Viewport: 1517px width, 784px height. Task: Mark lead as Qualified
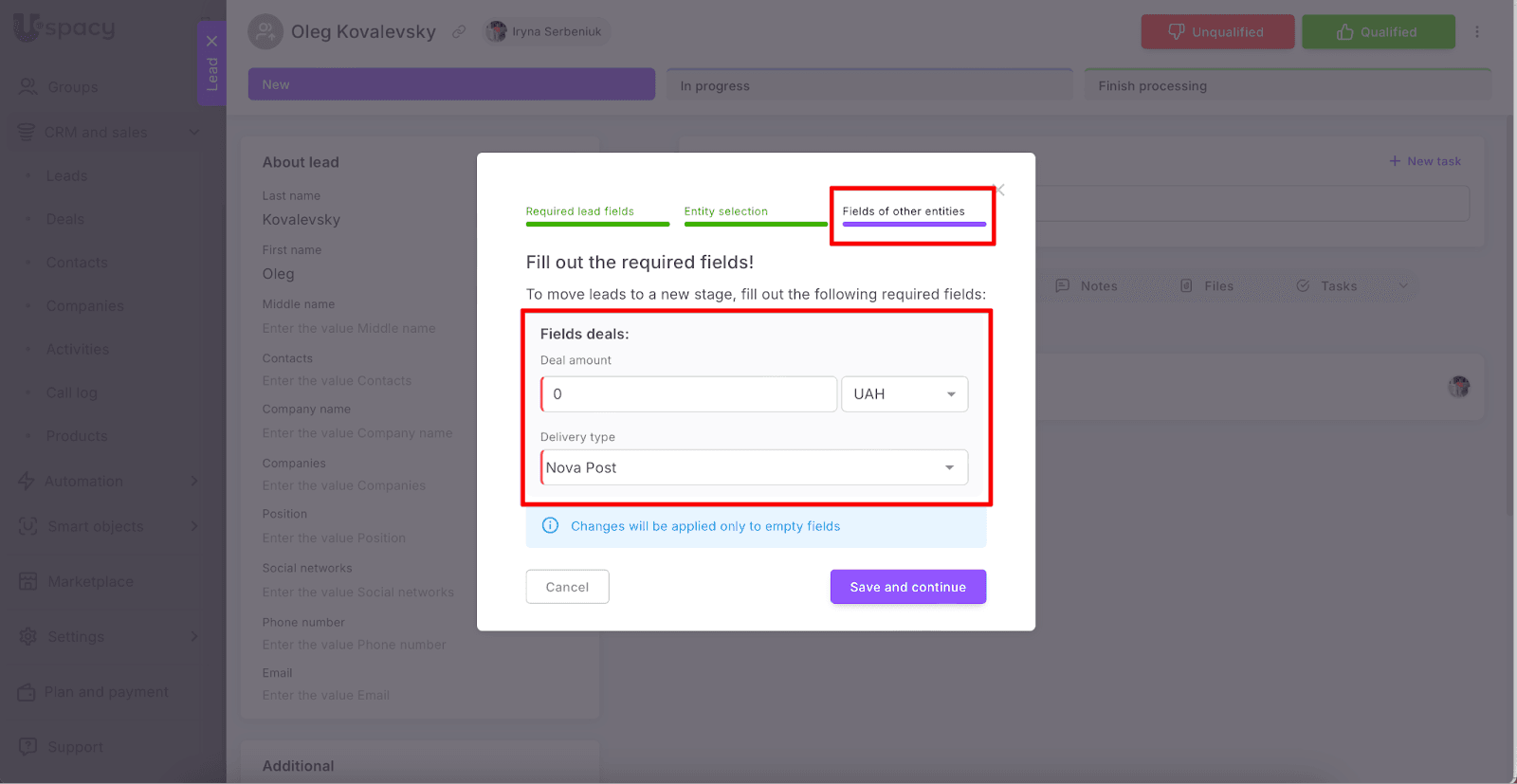[1378, 32]
